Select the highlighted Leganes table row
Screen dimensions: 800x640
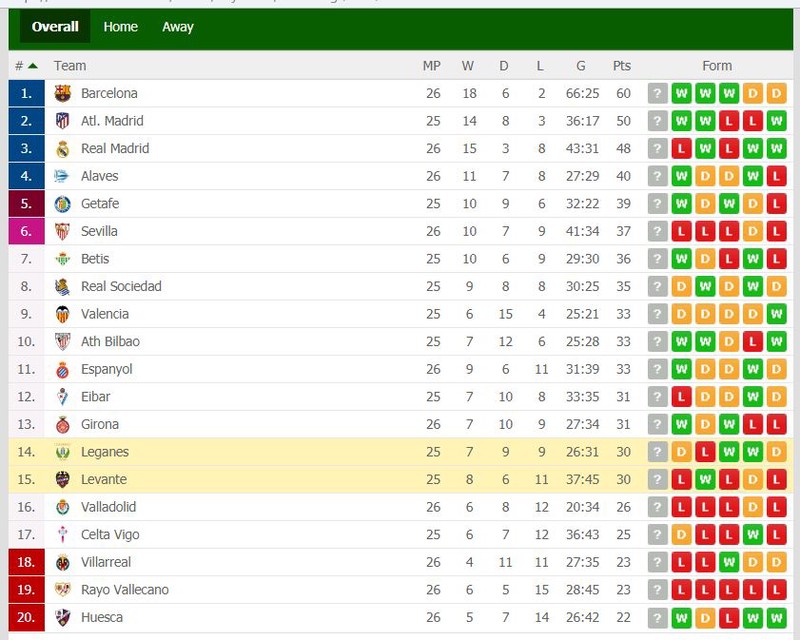(x=401, y=452)
